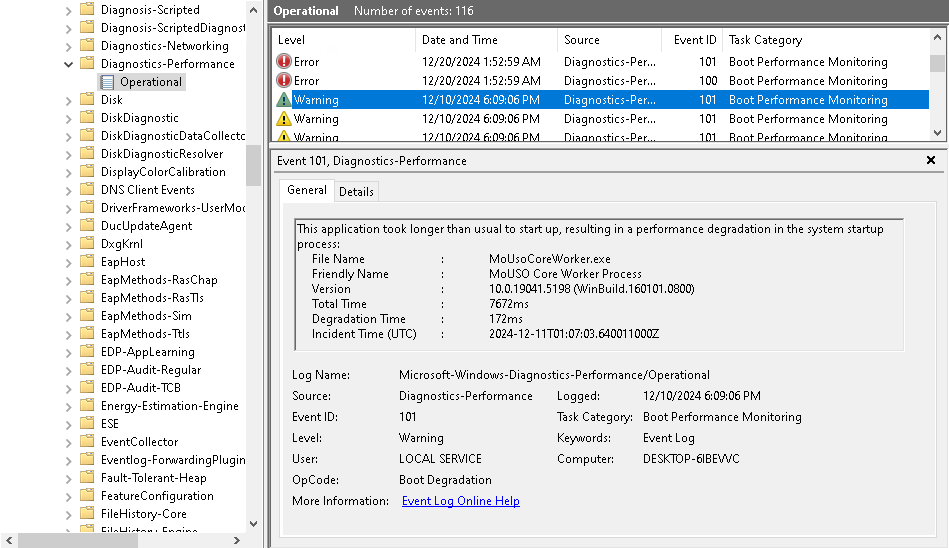
Task: Click the red Error icon for Event ID 100
Action: point(283,80)
